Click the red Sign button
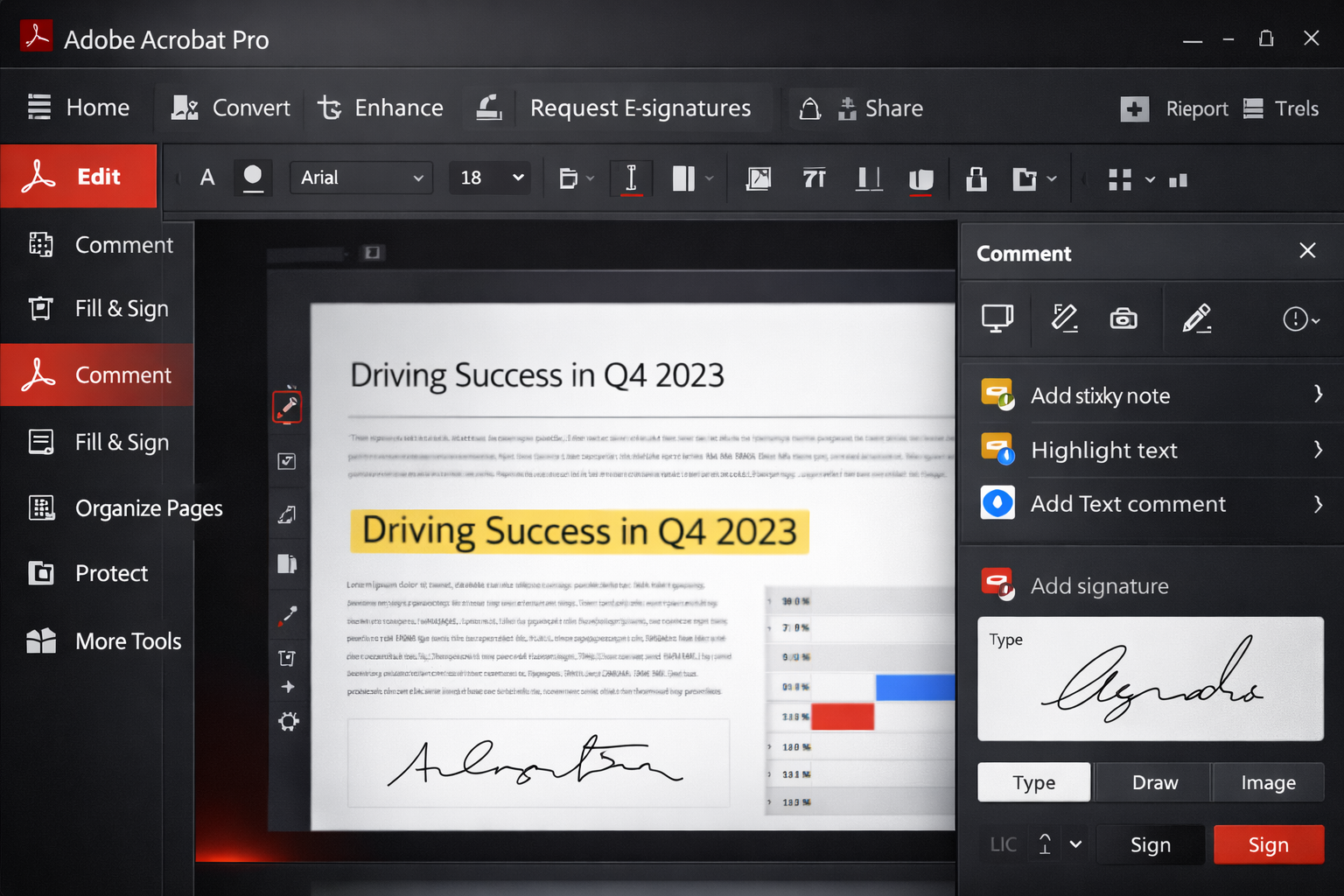 point(1269,844)
